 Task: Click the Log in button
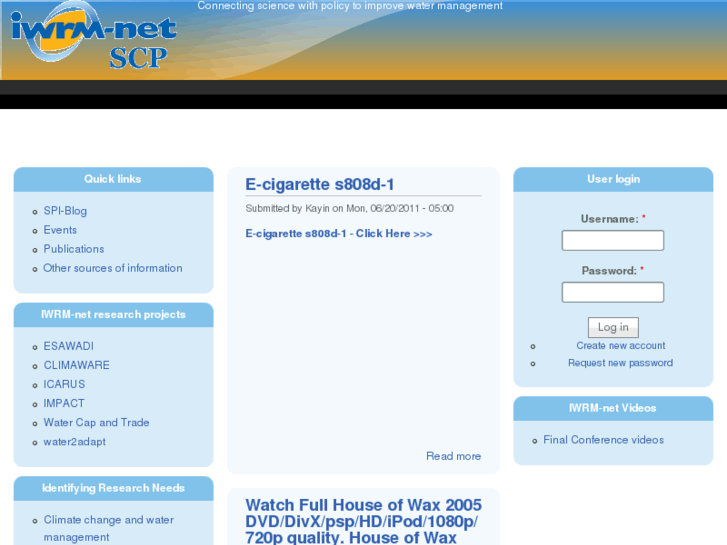[613, 327]
